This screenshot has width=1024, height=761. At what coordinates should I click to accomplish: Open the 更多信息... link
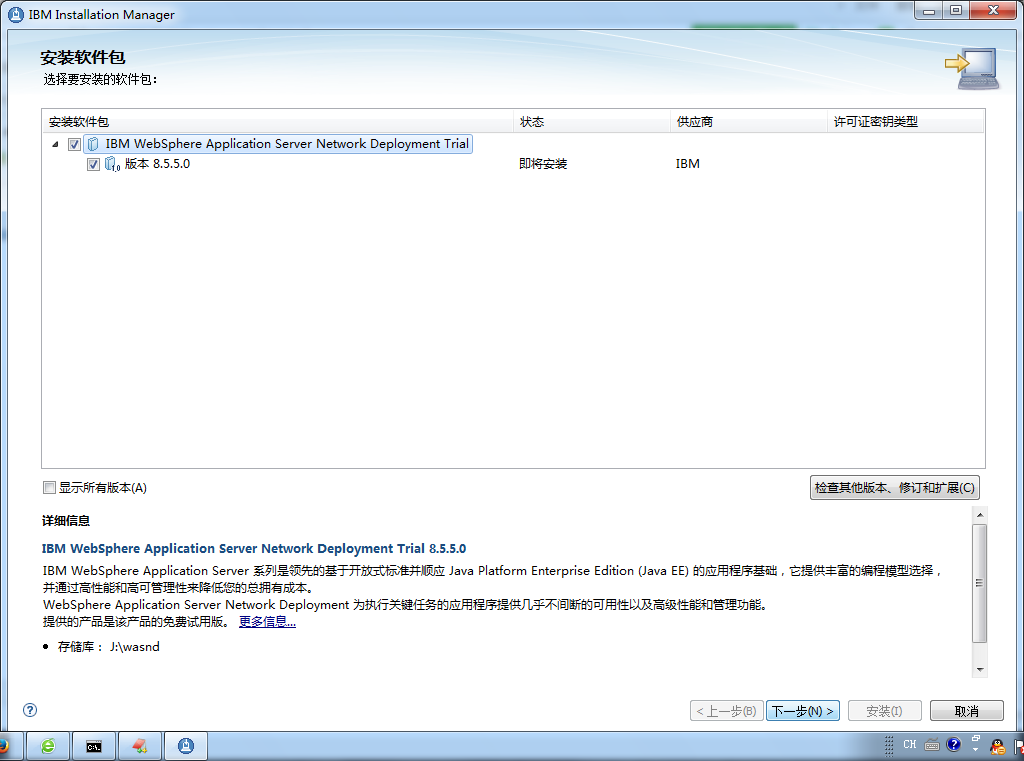(x=267, y=622)
